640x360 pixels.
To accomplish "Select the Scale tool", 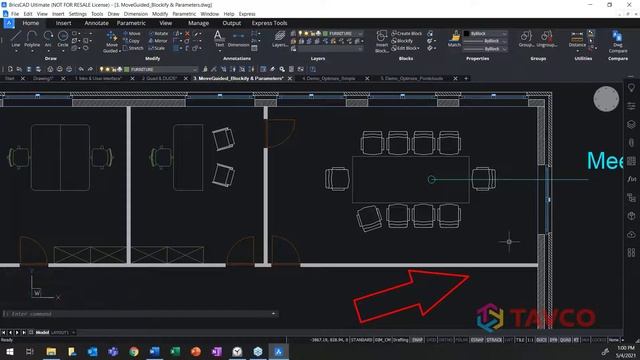I will (x=157, y=48).
